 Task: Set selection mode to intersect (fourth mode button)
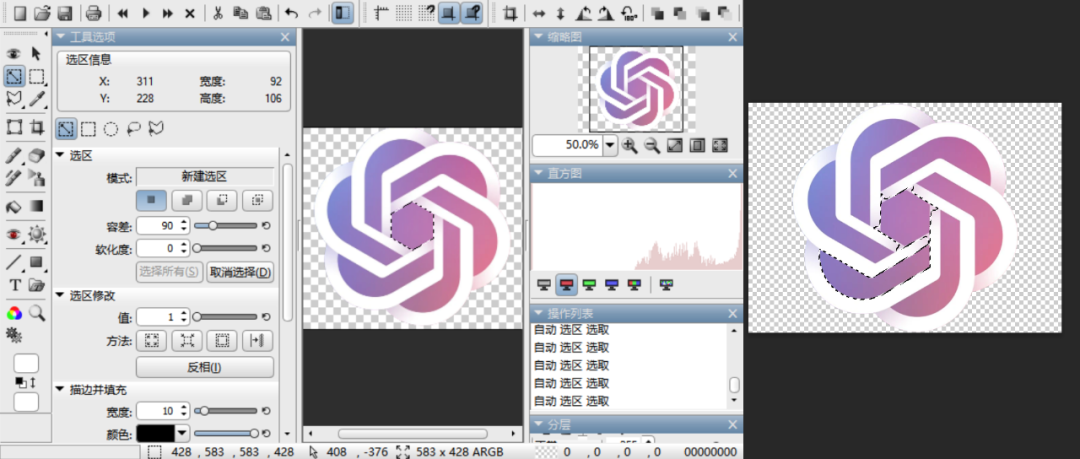(x=258, y=201)
